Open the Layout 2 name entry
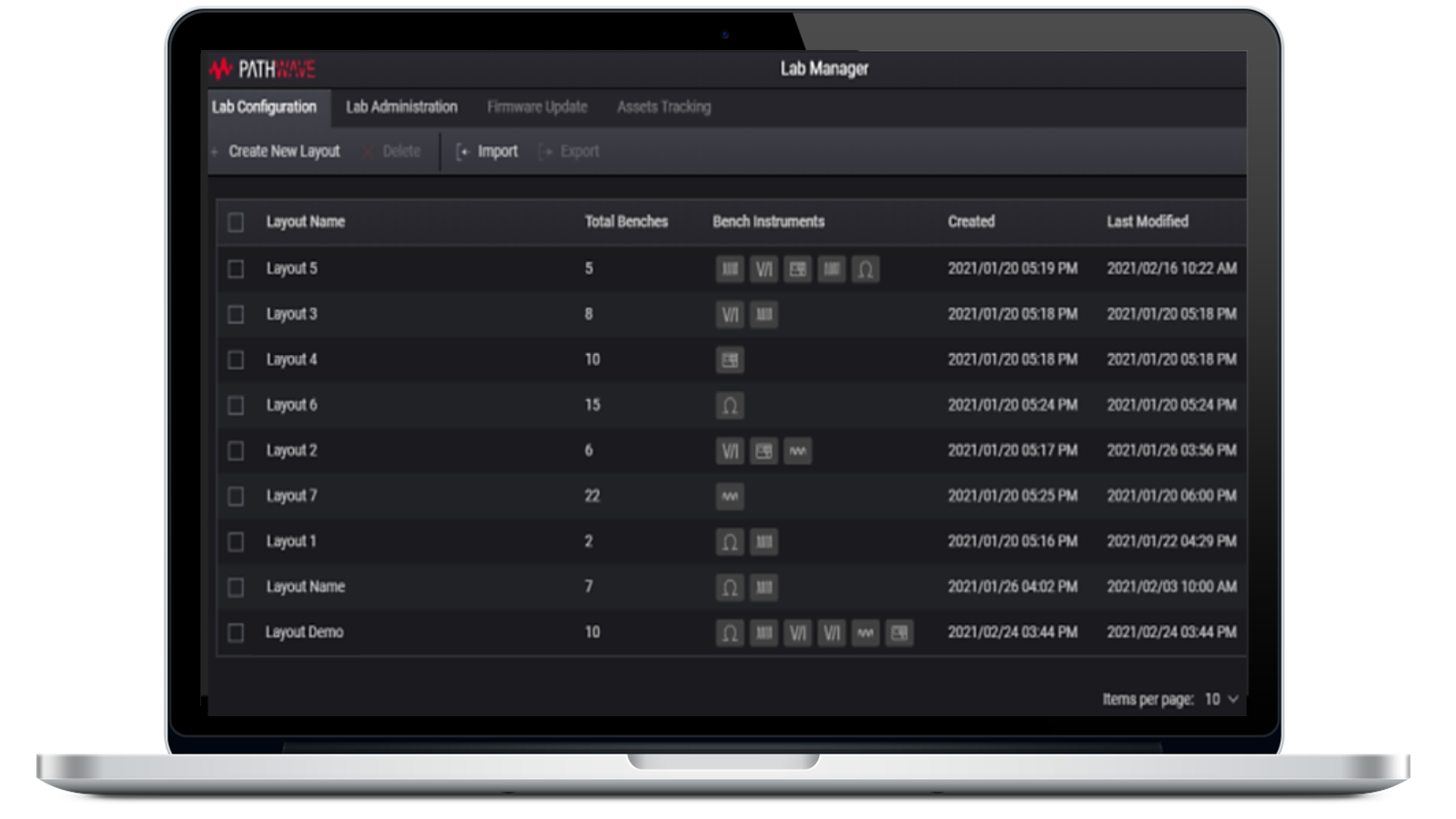This screenshot has height=819, width=1456. click(291, 450)
